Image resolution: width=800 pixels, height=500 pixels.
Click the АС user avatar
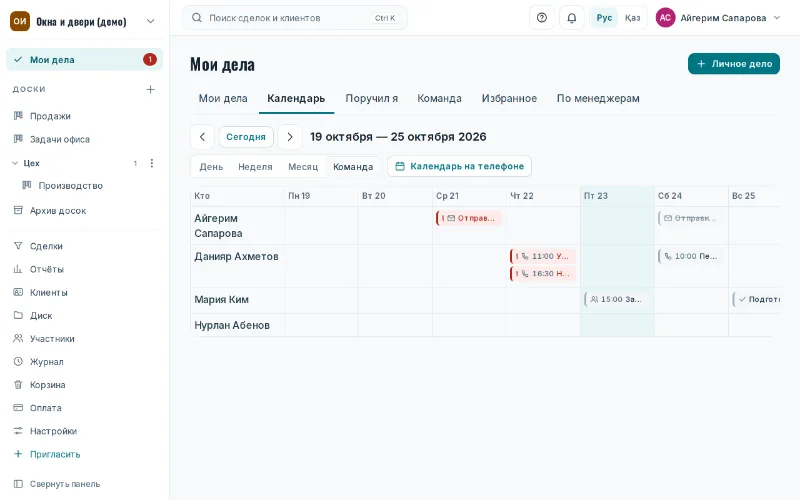[x=665, y=18]
